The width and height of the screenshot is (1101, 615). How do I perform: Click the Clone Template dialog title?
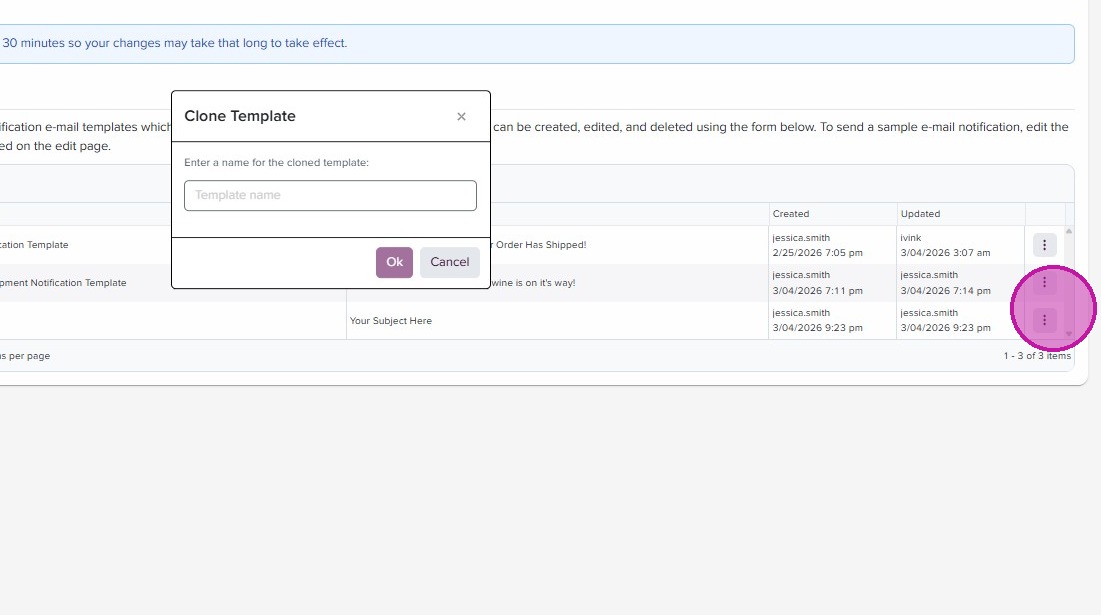tap(240, 116)
